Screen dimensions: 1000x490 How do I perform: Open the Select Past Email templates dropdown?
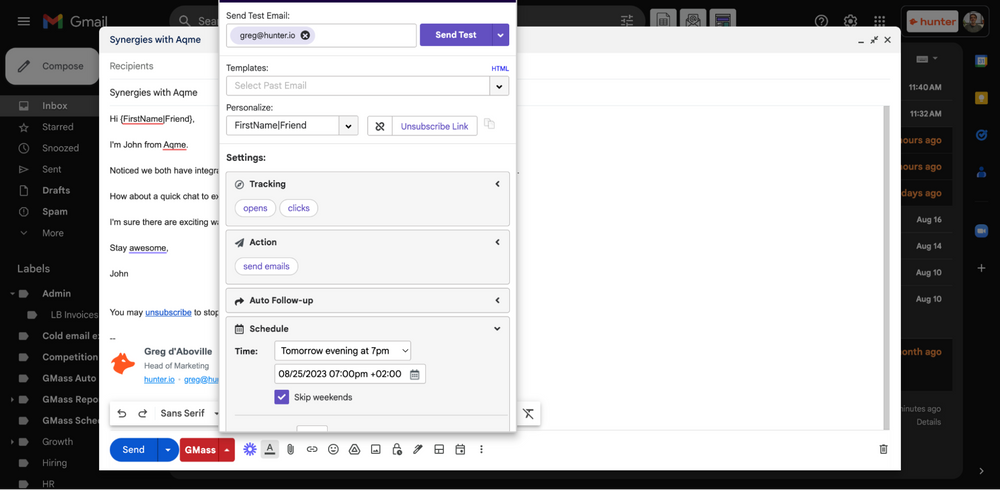pos(498,86)
